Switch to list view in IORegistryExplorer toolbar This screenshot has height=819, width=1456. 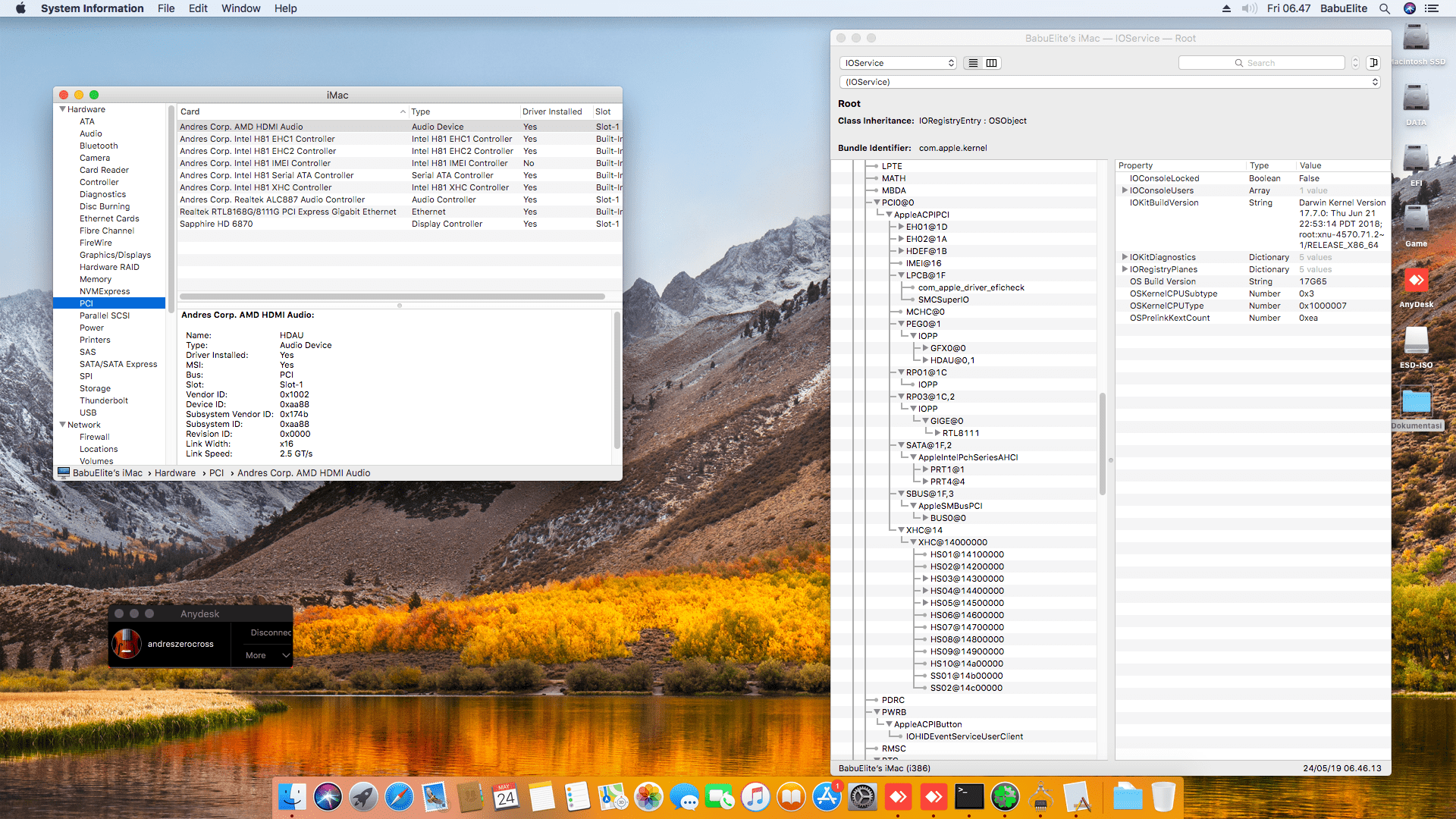[974, 63]
